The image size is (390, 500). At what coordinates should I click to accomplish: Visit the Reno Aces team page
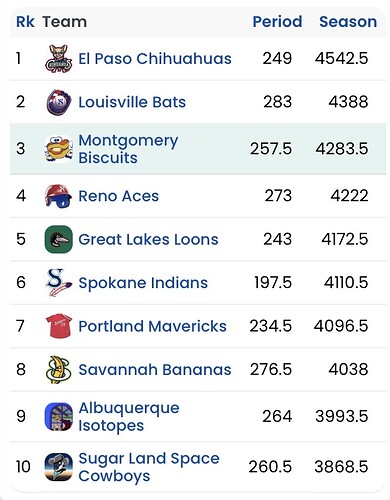pyautogui.click(x=118, y=196)
